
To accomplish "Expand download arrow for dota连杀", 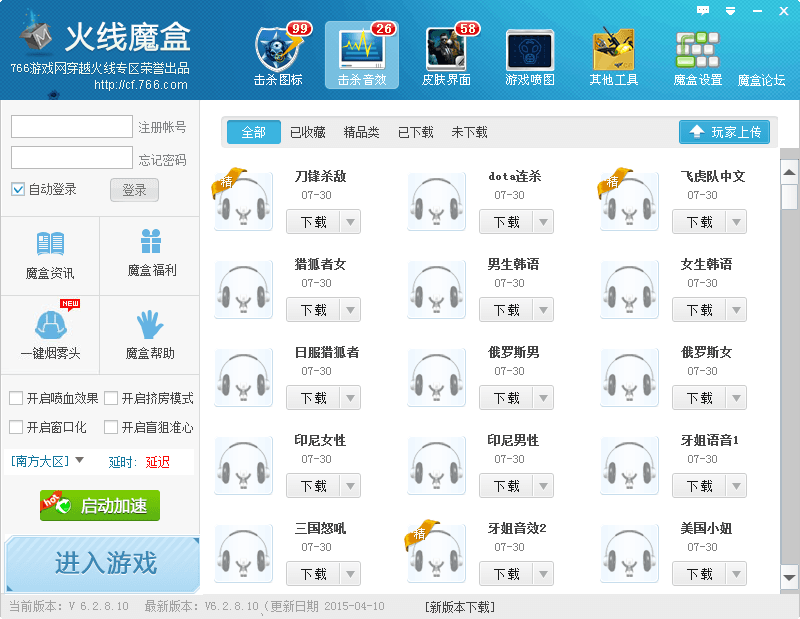I will pos(543,222).
